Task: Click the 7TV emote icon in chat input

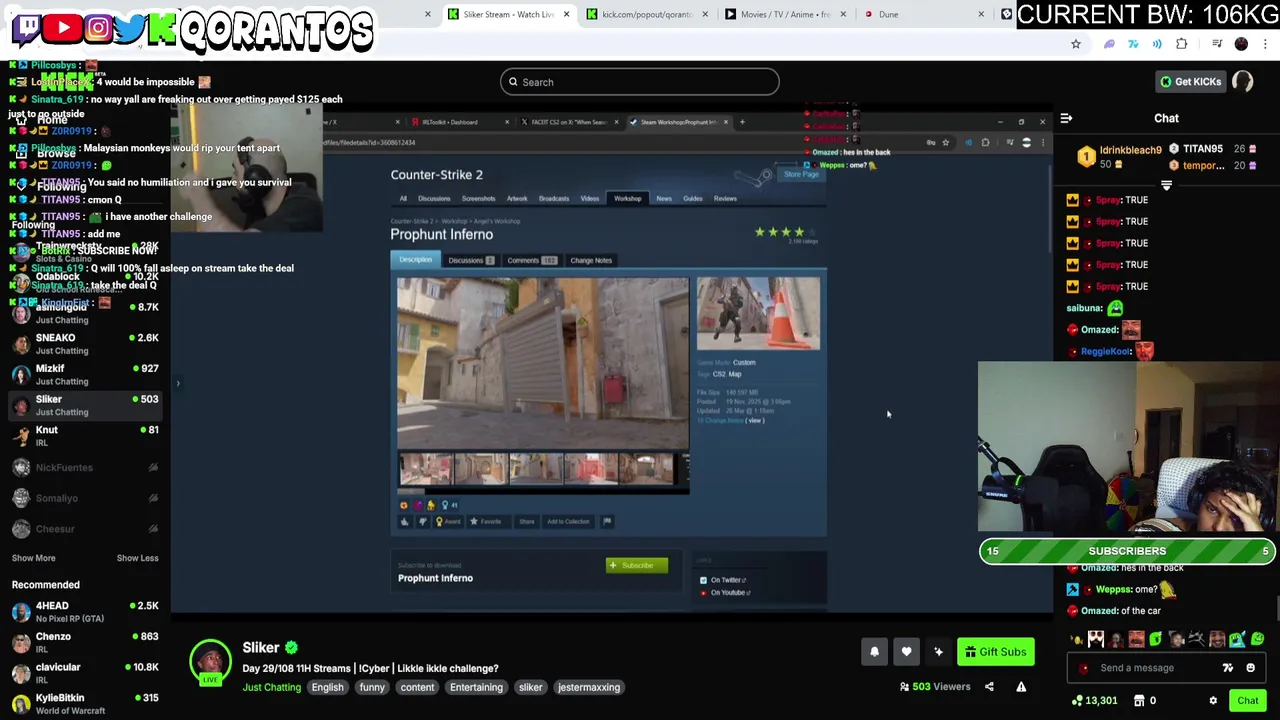Action: click(x=1228, y=668)
